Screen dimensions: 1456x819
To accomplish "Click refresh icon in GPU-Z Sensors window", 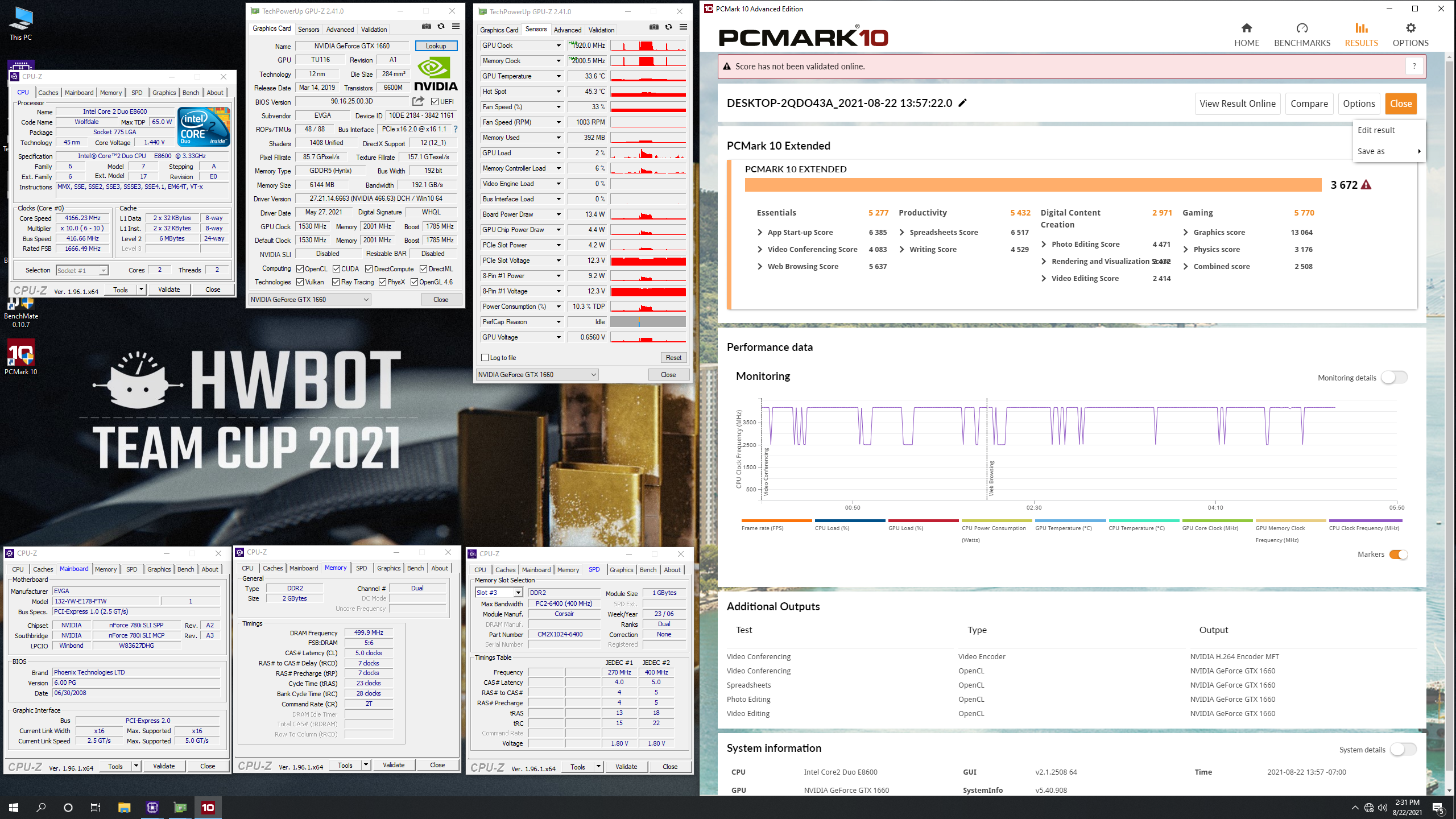I will (668, 27).
